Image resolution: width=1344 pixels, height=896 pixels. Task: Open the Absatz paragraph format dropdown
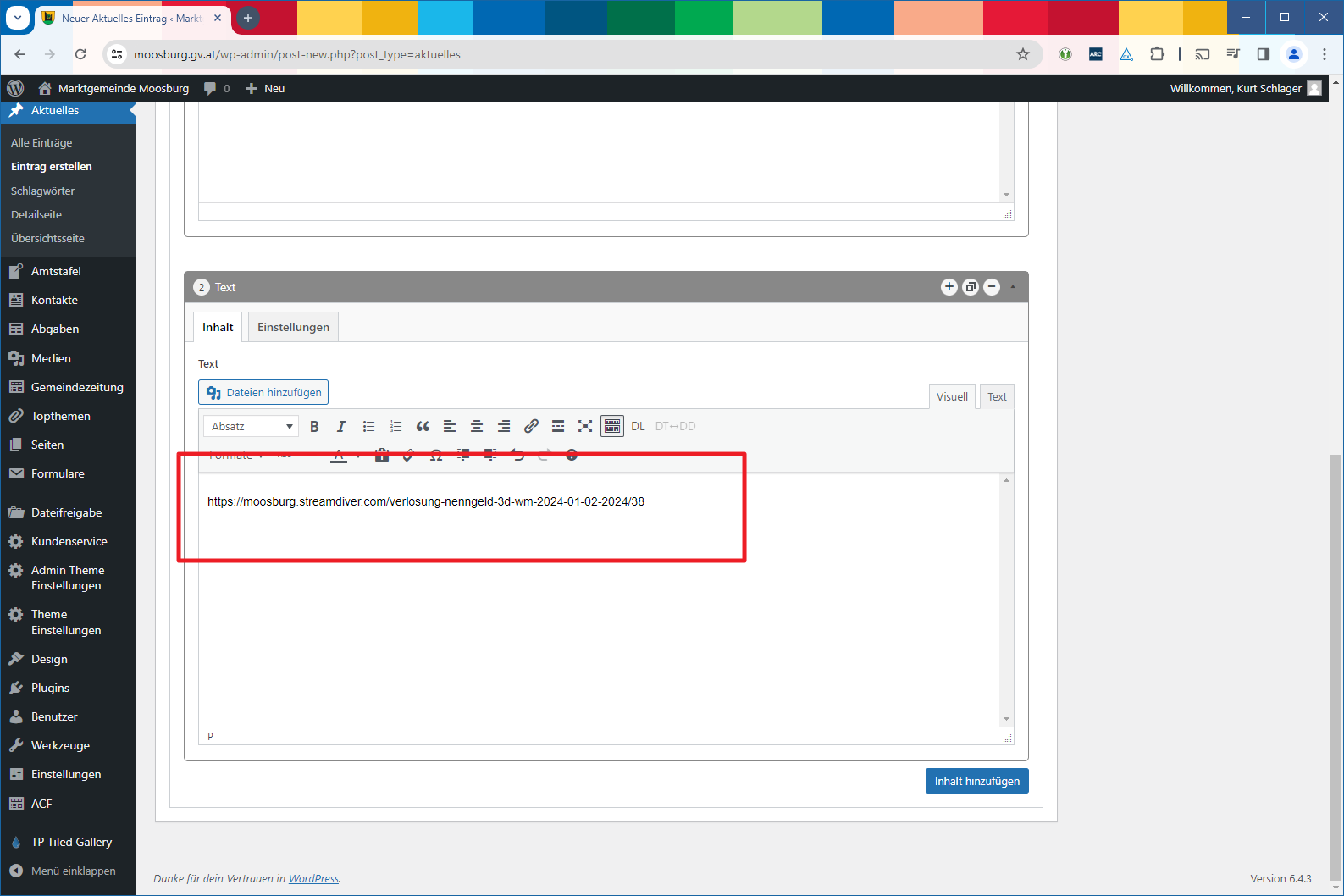[252, 426]
